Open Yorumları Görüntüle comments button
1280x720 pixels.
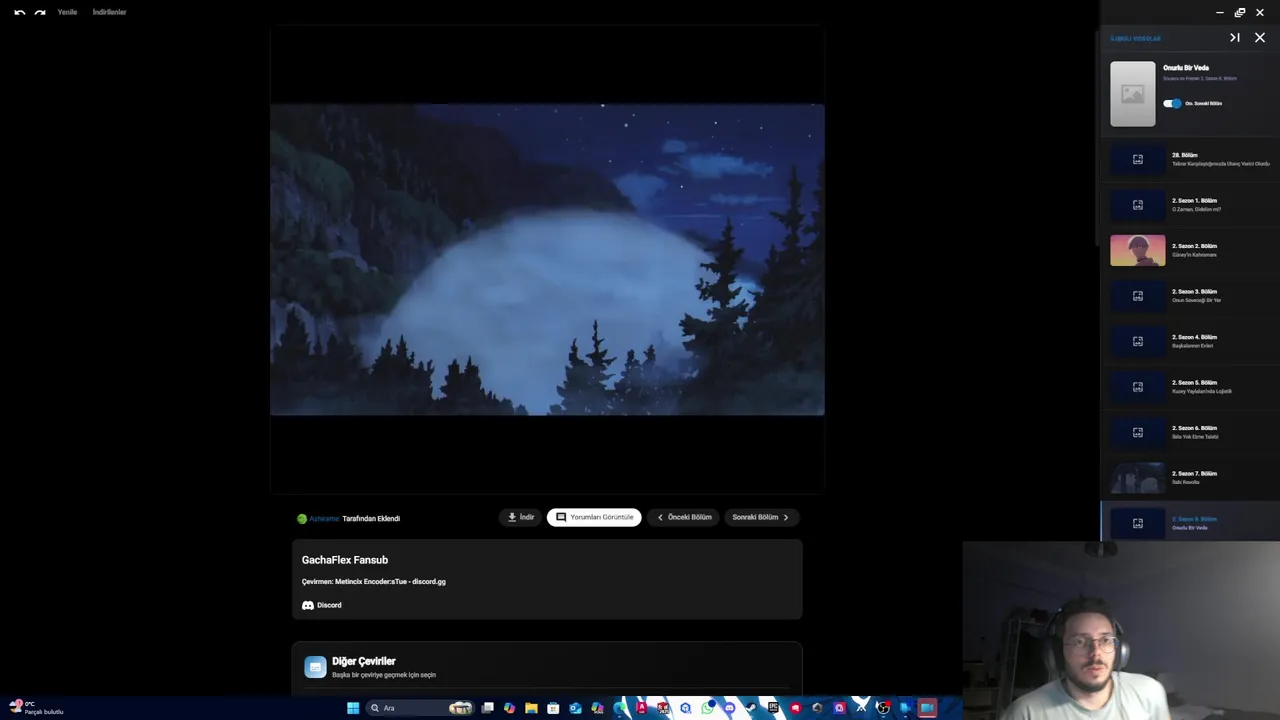point(594,517)
